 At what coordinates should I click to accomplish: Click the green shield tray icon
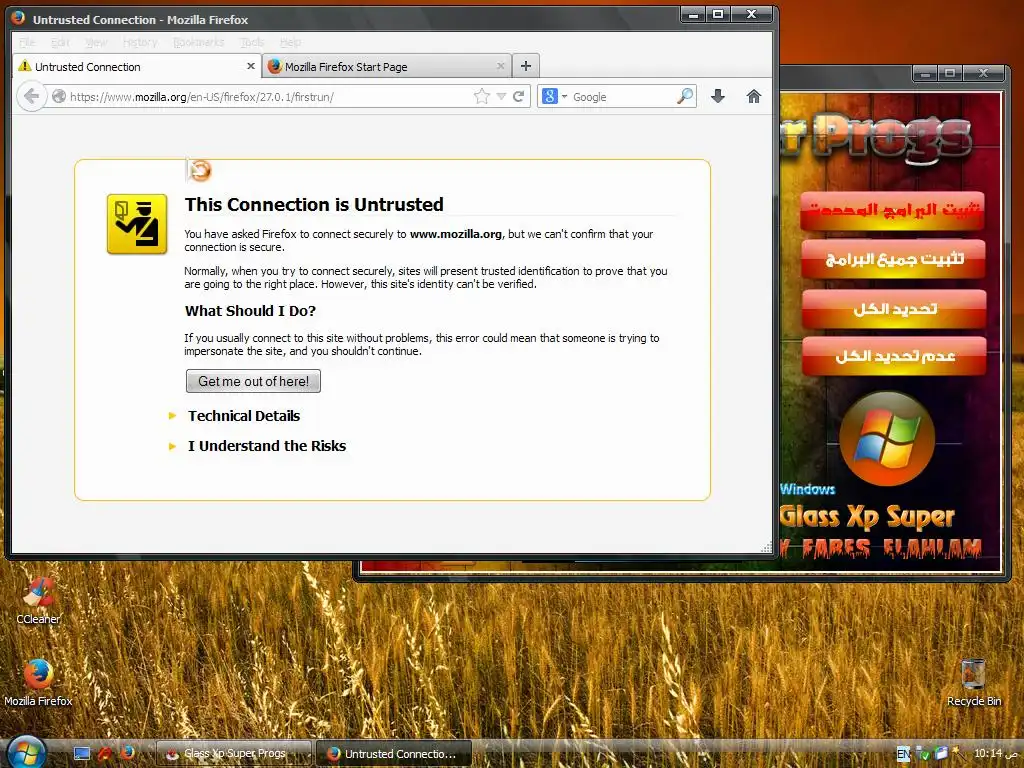pos(923,754)
